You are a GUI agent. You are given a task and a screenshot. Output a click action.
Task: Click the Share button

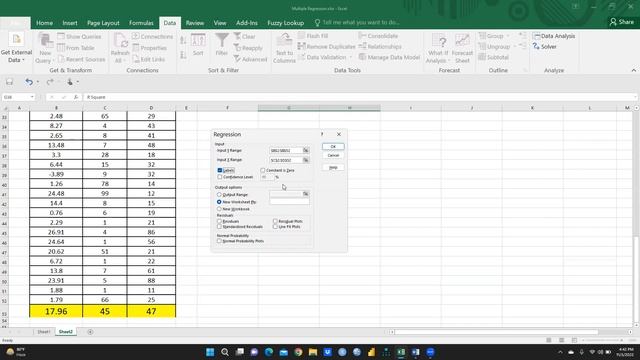[622, 22]
